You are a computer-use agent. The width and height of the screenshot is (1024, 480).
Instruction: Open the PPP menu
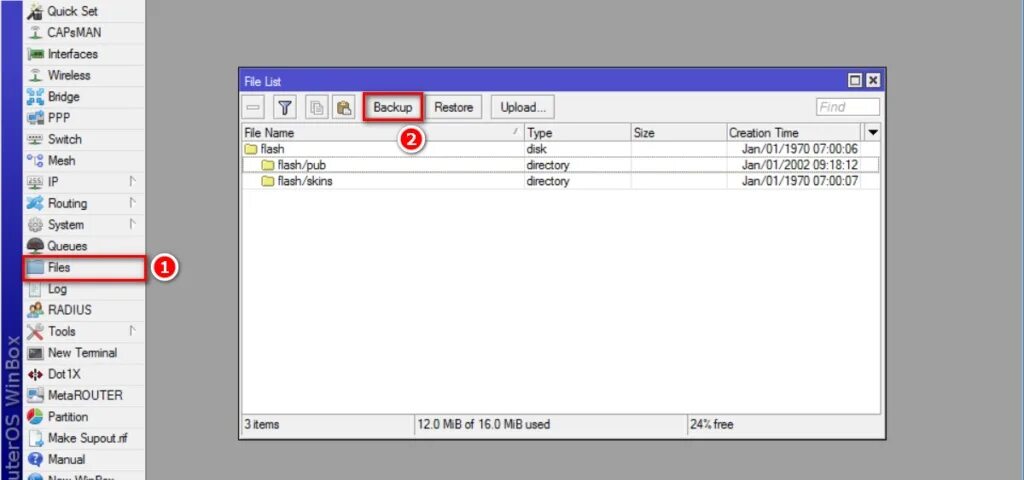click(x=84, y=118)
